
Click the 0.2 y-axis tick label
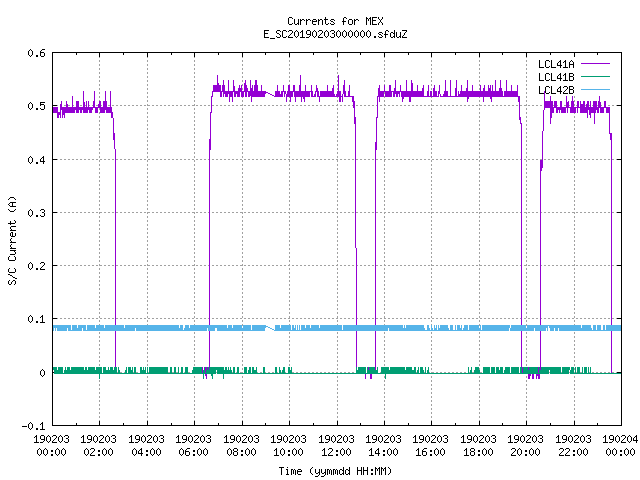(36, 266)
